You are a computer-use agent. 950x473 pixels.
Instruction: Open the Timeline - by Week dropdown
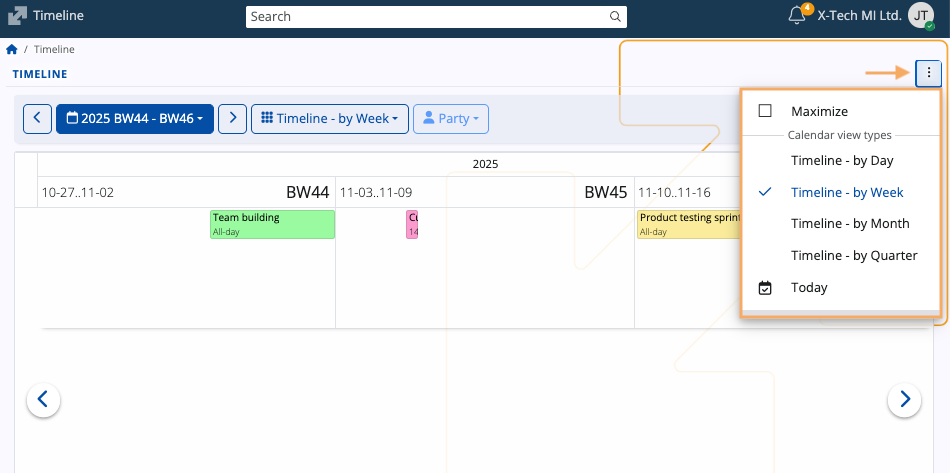(329, 118)
